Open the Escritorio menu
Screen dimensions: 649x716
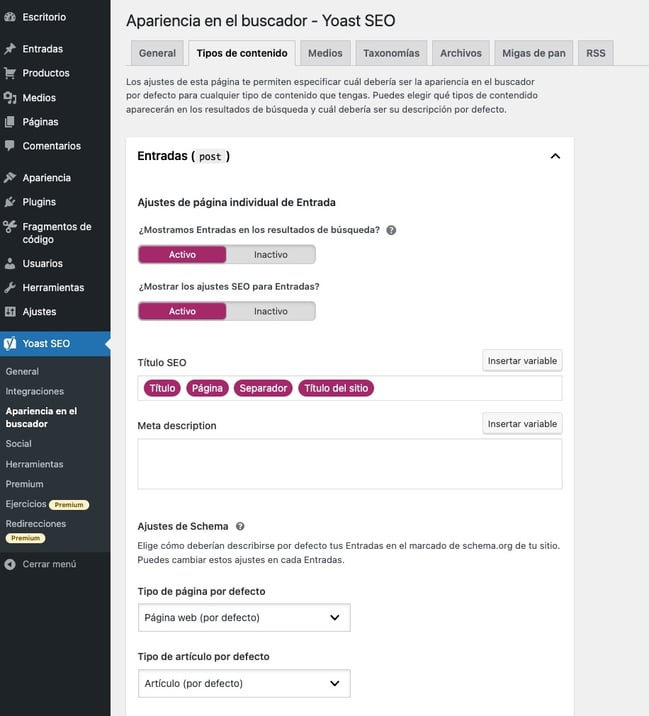(44, 17)
